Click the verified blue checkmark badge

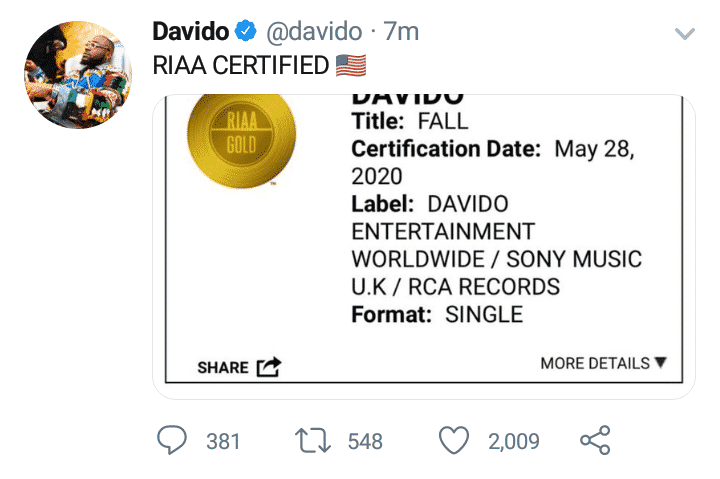247,32
